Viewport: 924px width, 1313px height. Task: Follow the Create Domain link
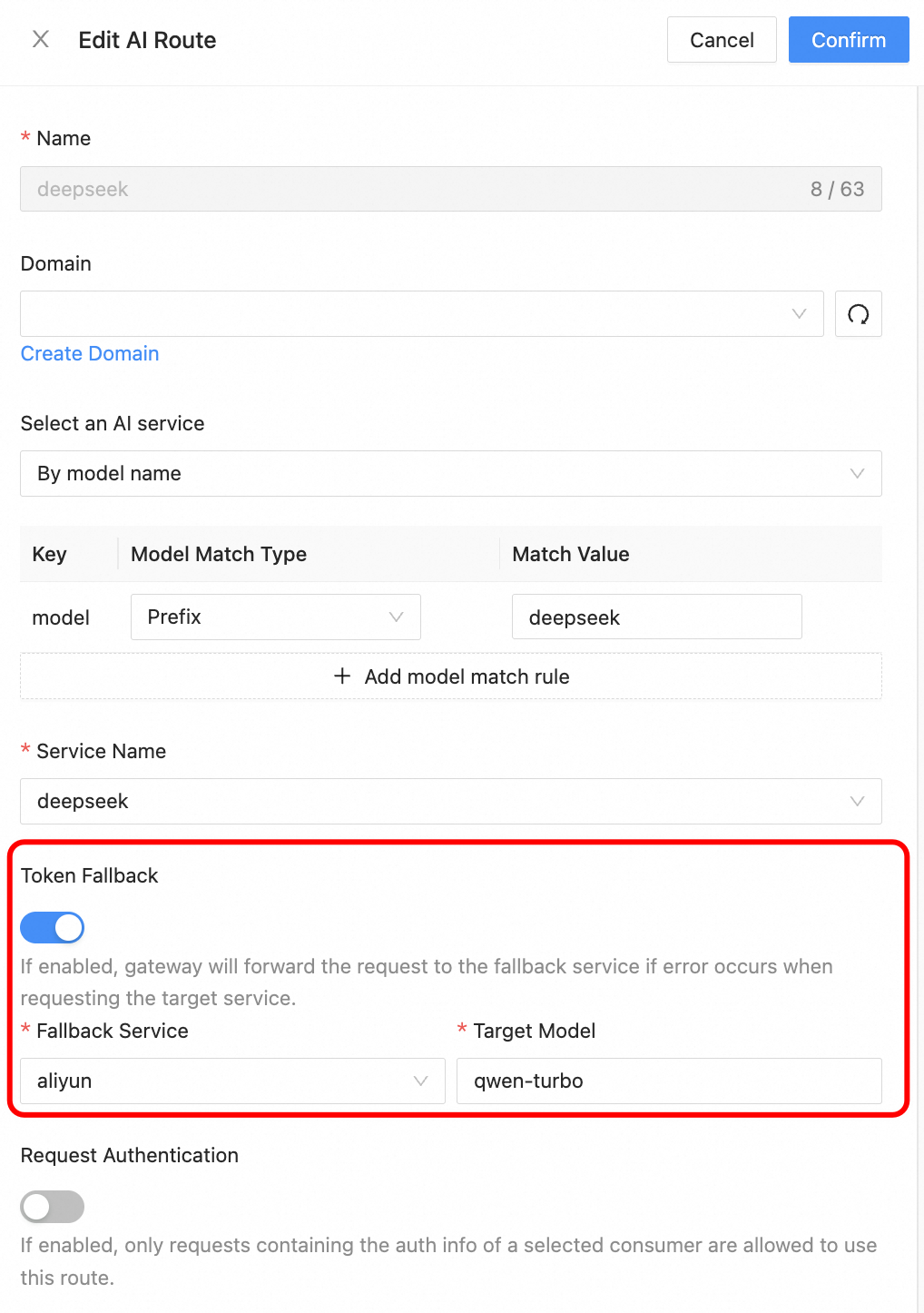(90, 354)
